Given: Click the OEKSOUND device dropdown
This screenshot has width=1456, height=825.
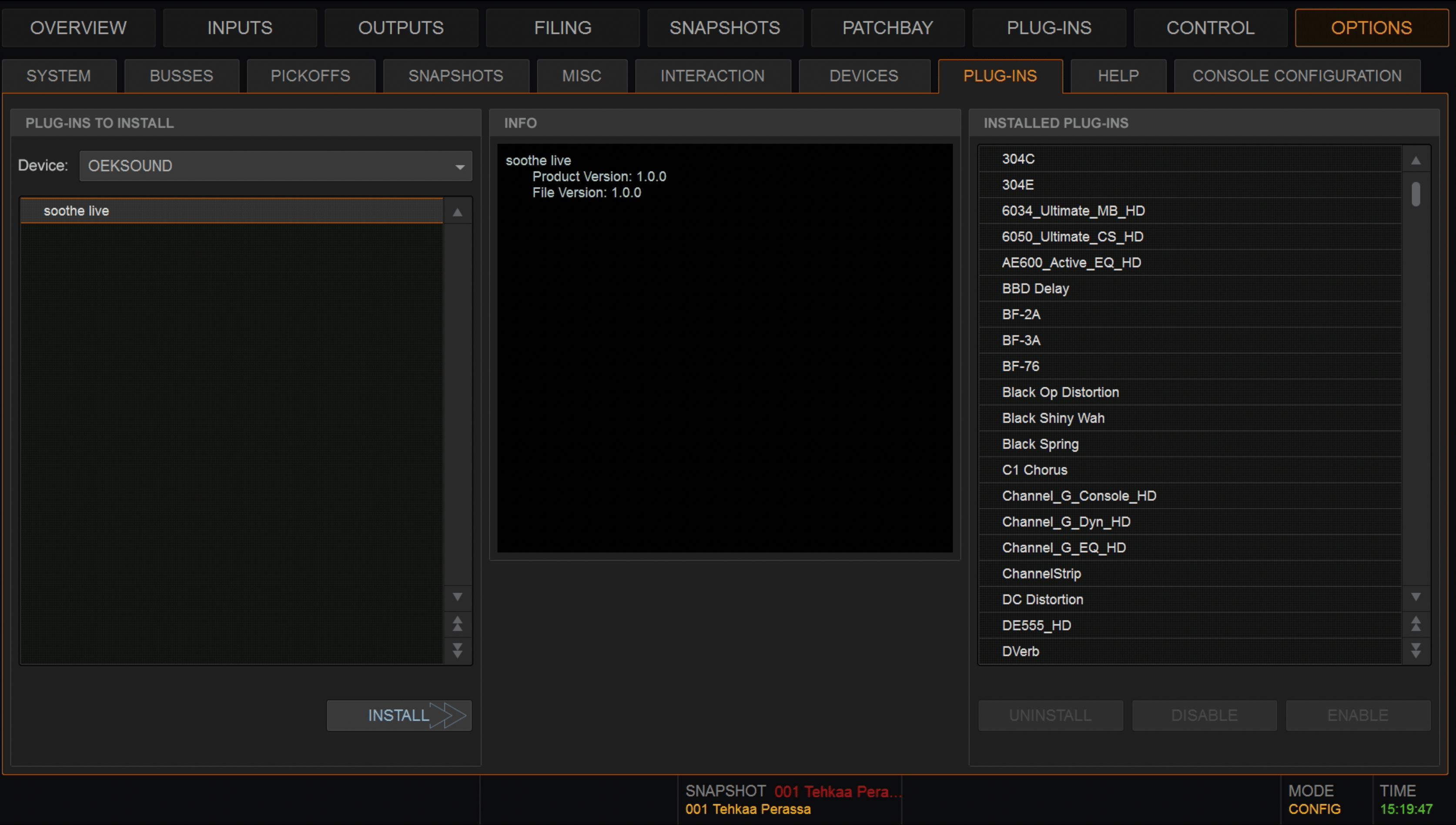Looking at the screenshot, I should coord(274,166).
